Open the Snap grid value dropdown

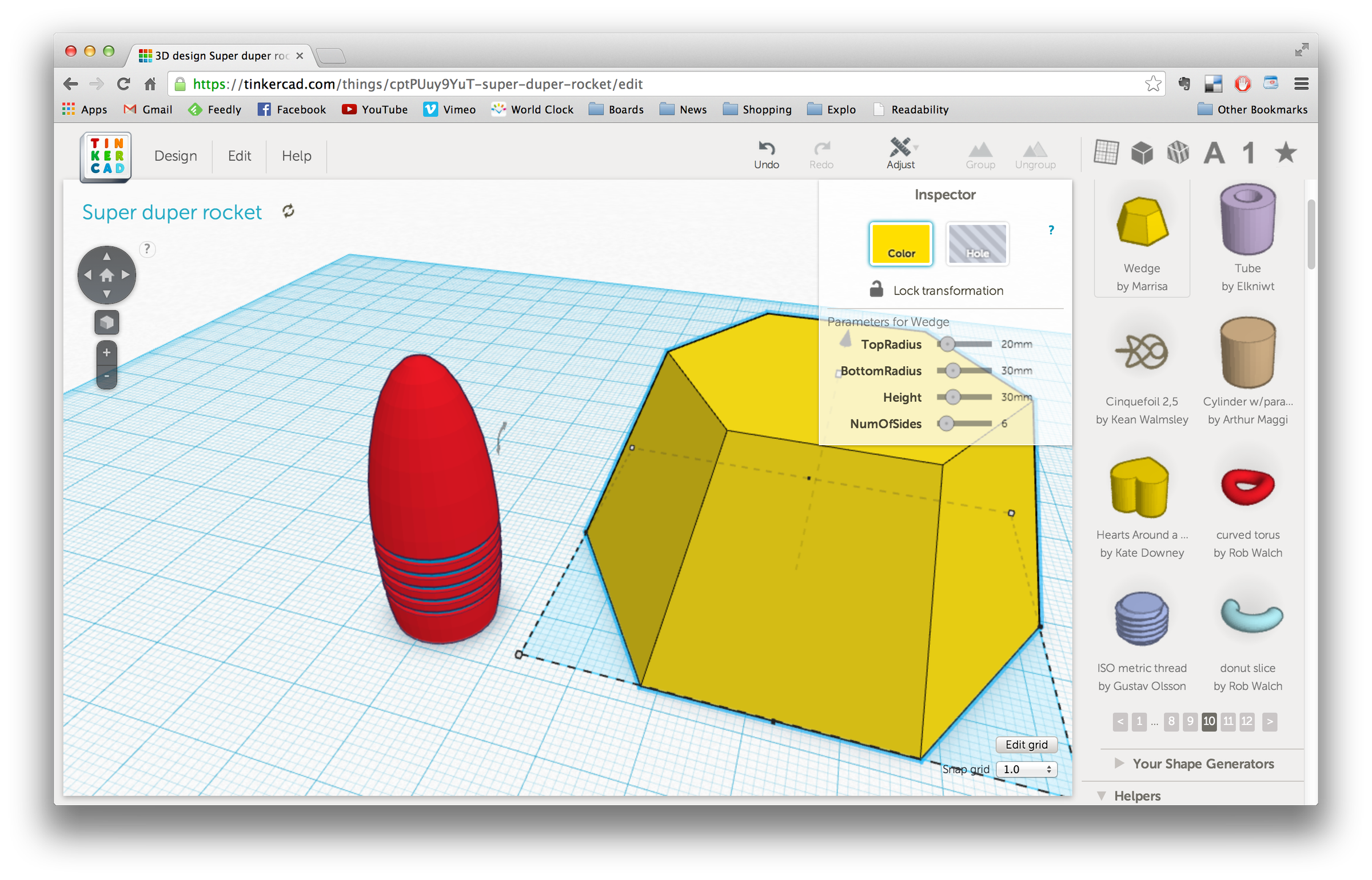point(1026,769)
